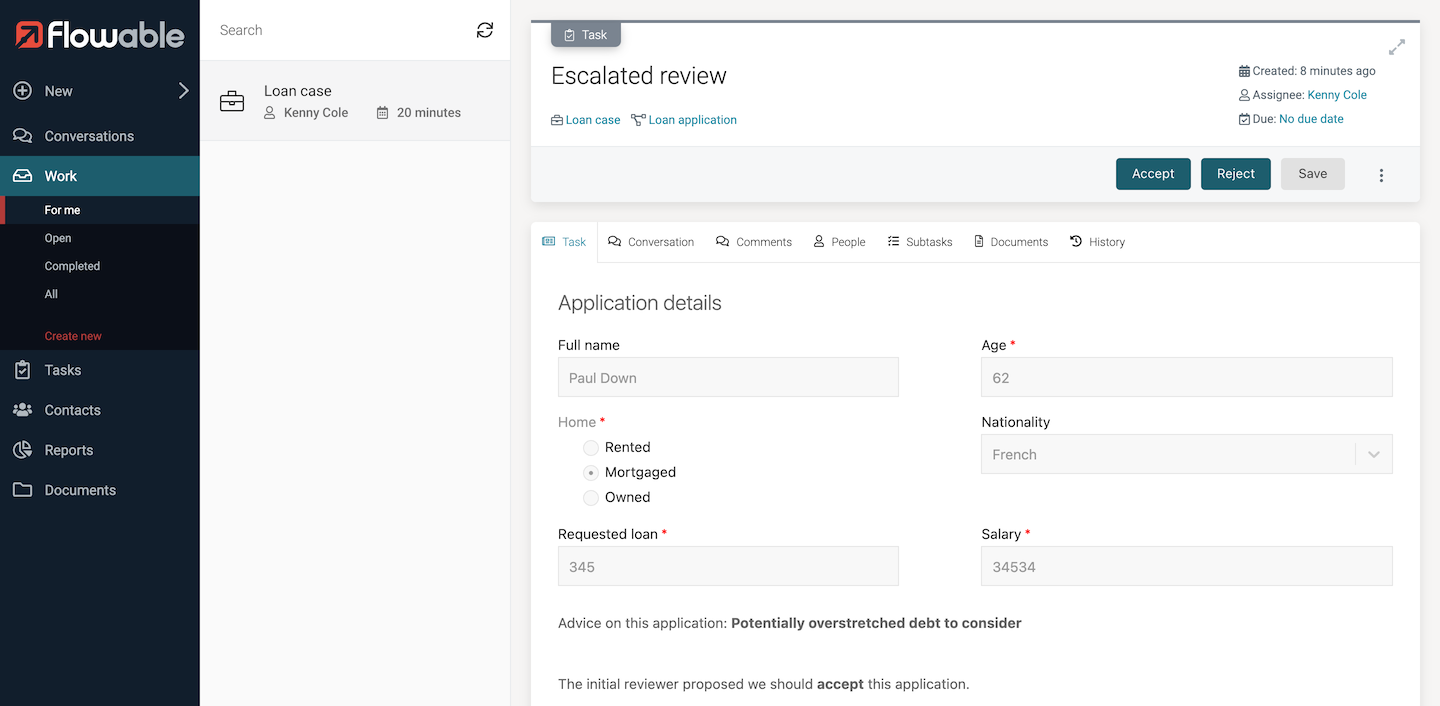
Task: Expand task panel with the arrows icon
Action: click(x=1397, y=47)
